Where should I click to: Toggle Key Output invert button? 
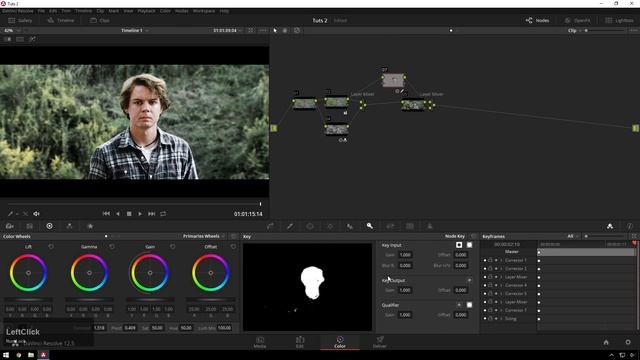tap(469, 280)
